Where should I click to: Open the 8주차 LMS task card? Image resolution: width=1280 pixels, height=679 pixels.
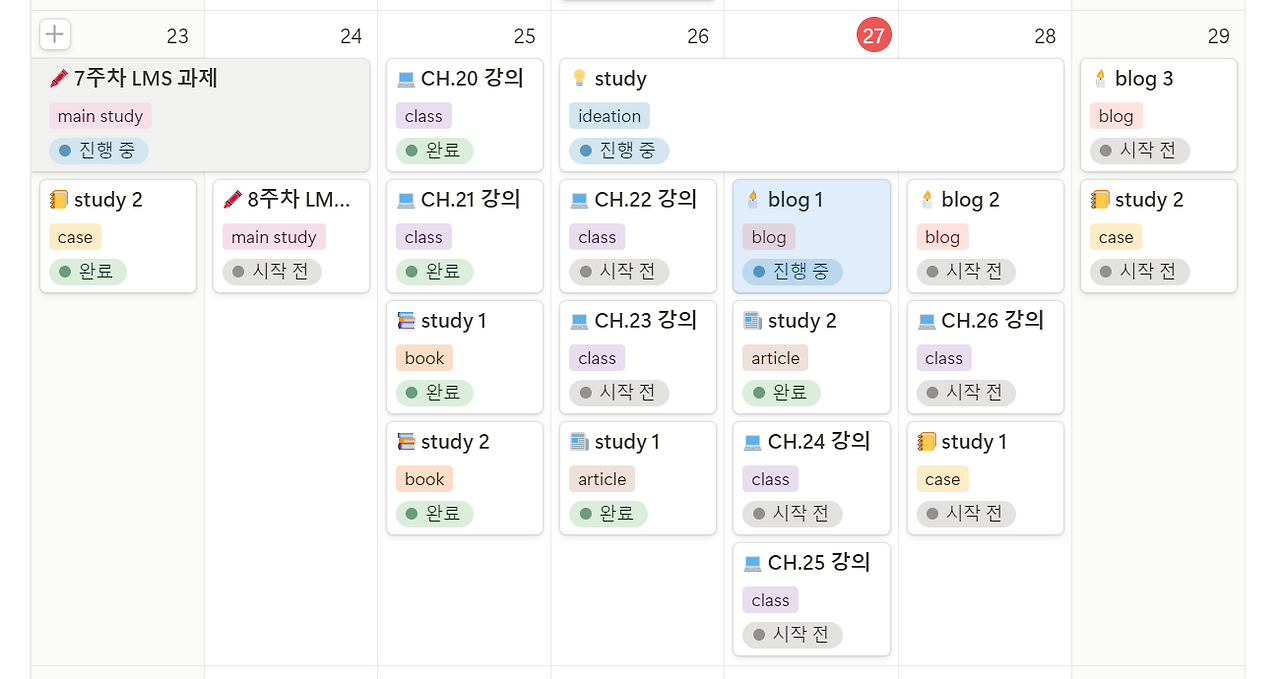pyautogui.click(x=291, y=199)
